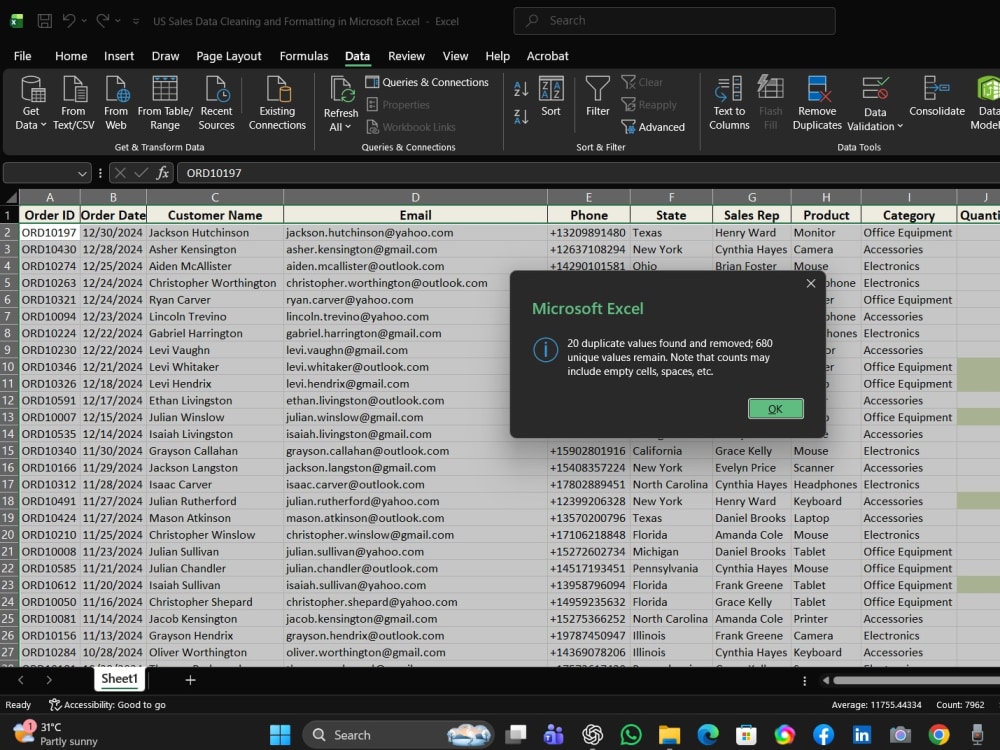Close the Microsoft Excel dialog with X
Image resolution: width=1000 pixels, height=750 pixels.
pyautogui.click(x=811, y=283)
